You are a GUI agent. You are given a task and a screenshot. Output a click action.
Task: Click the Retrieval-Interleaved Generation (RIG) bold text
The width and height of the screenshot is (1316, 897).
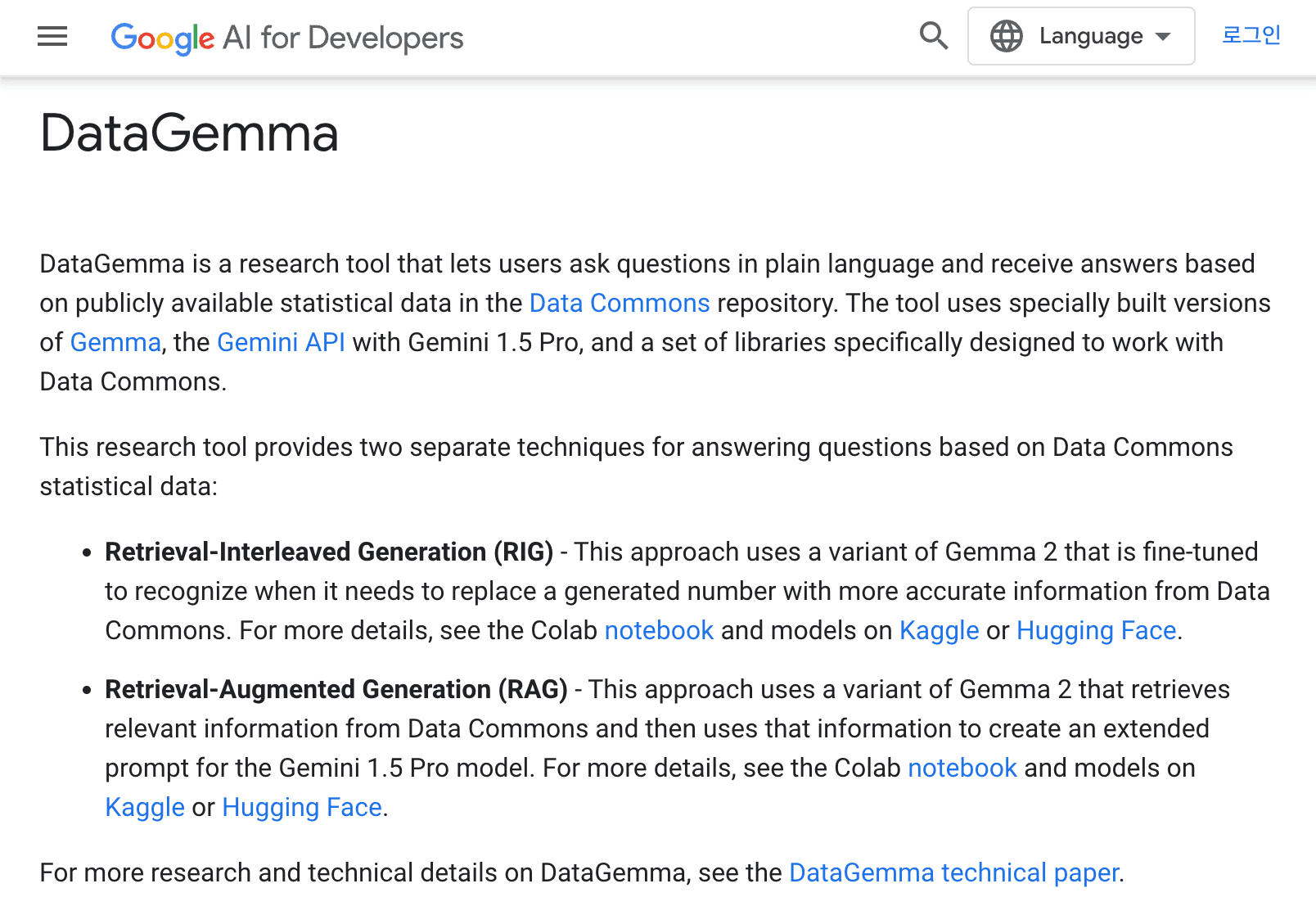tap(329, 552)
